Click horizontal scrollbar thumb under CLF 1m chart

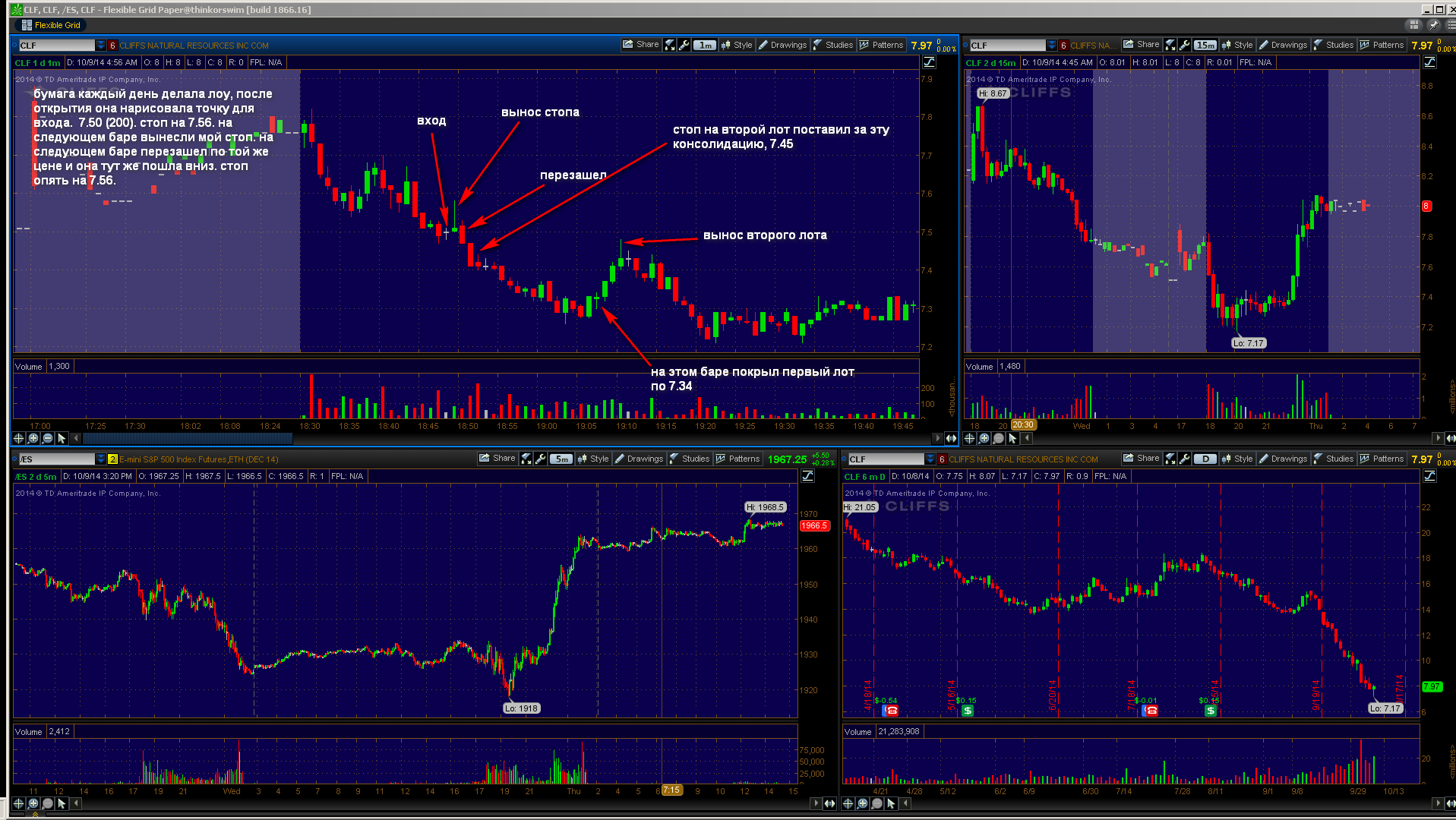188,438
